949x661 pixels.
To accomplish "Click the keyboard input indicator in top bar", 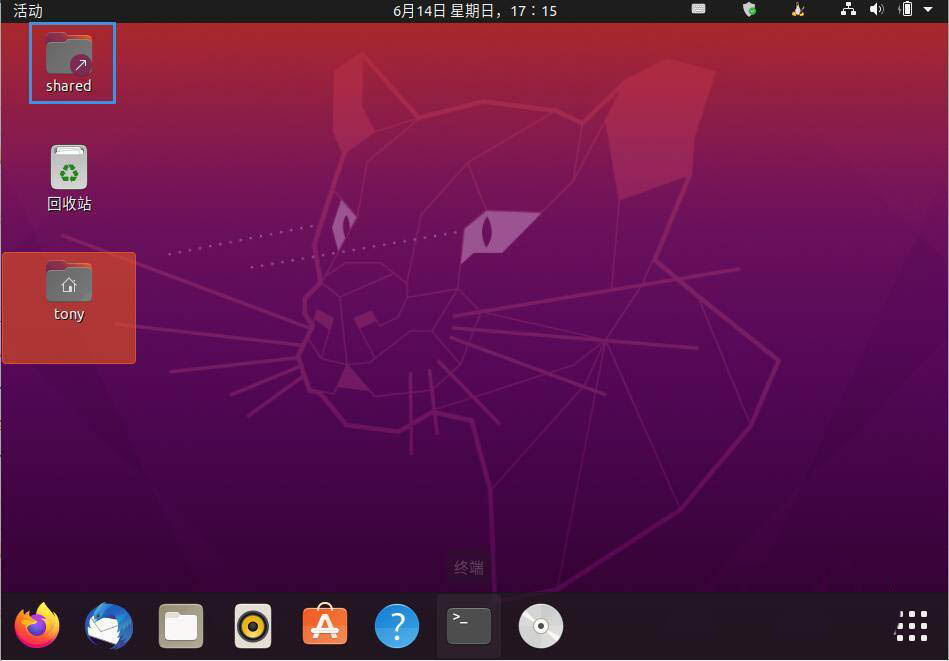I will (698, 9).
